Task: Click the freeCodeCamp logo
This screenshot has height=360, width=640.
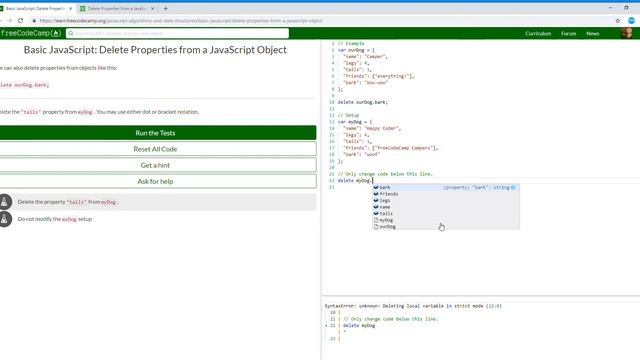Action: click(x=31, y=33)
